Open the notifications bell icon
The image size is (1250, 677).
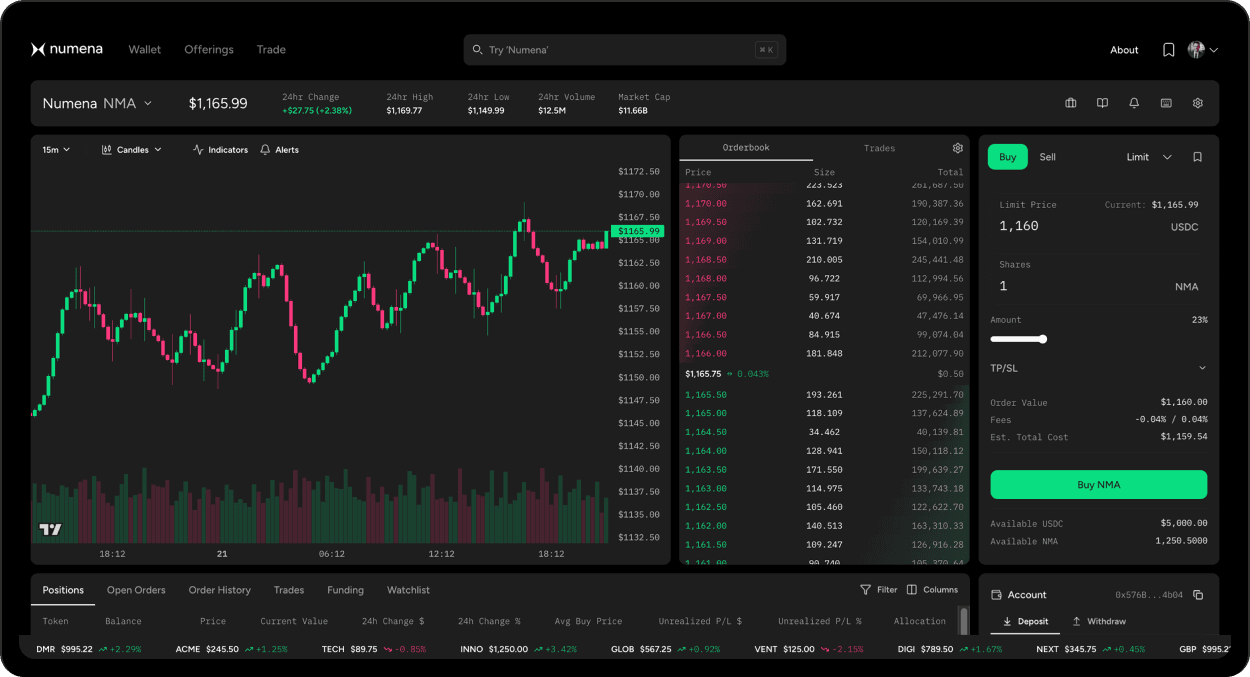1134,103
